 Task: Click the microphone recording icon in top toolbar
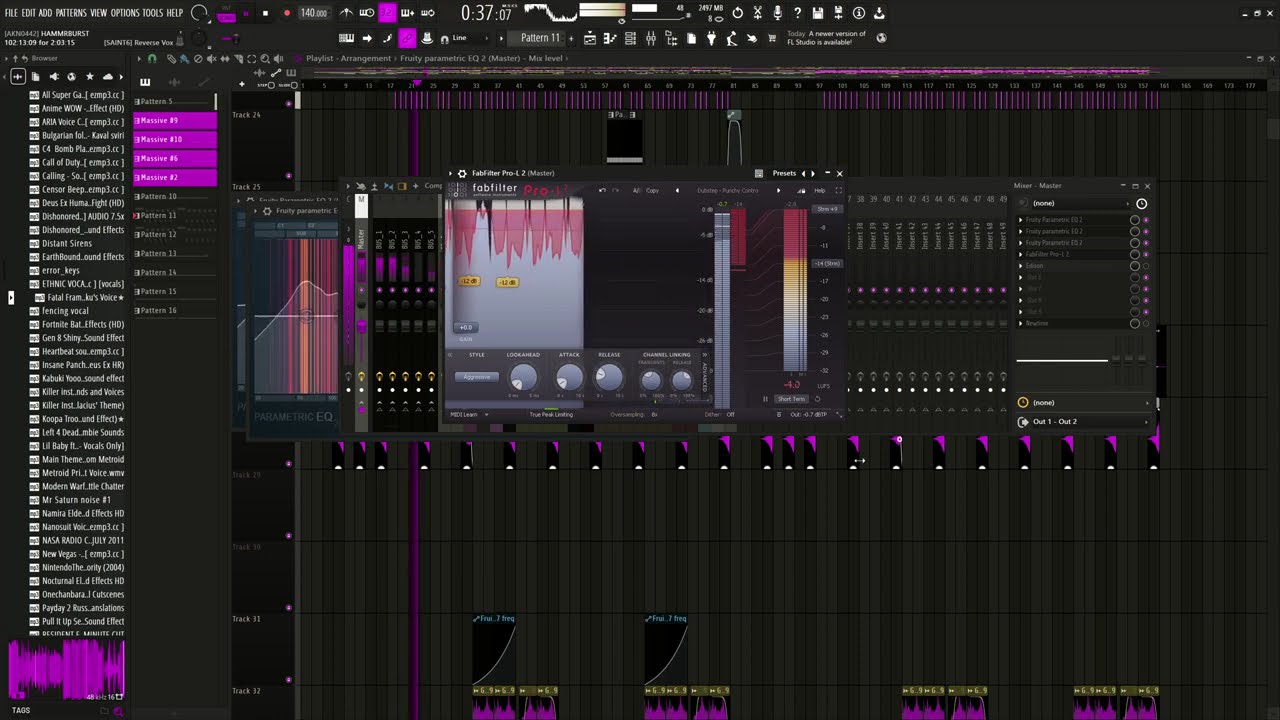pyautogui.click(x=777, y=13)
